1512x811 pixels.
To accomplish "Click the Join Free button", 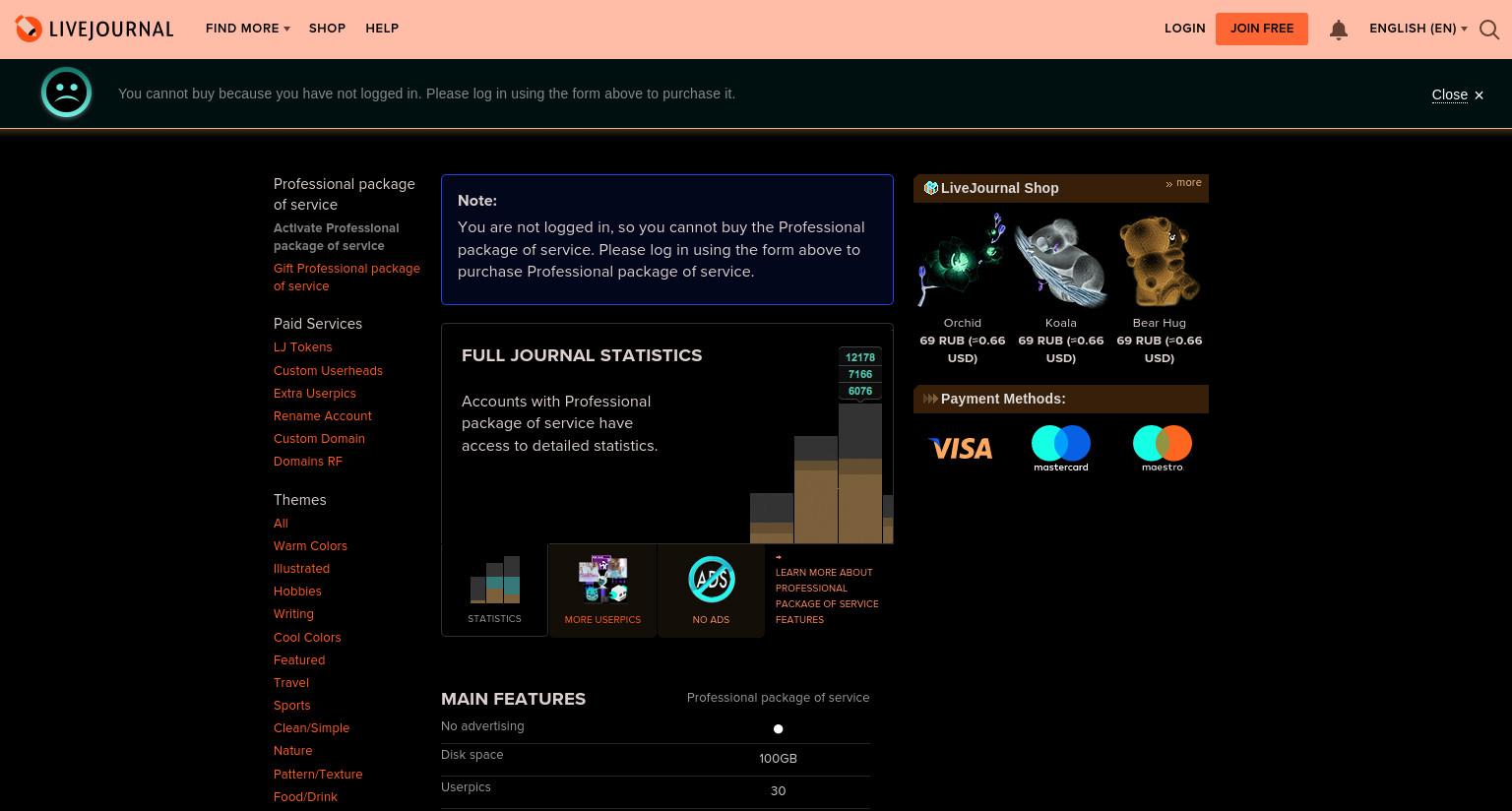I will coord(1261,29).
